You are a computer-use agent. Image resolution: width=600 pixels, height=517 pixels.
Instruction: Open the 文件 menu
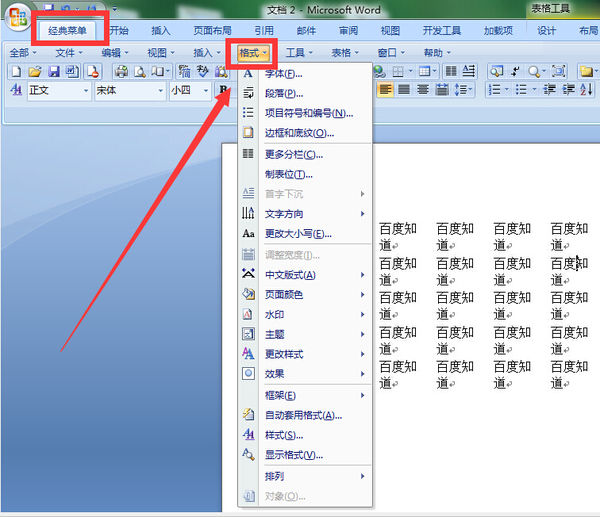point(69,53)
